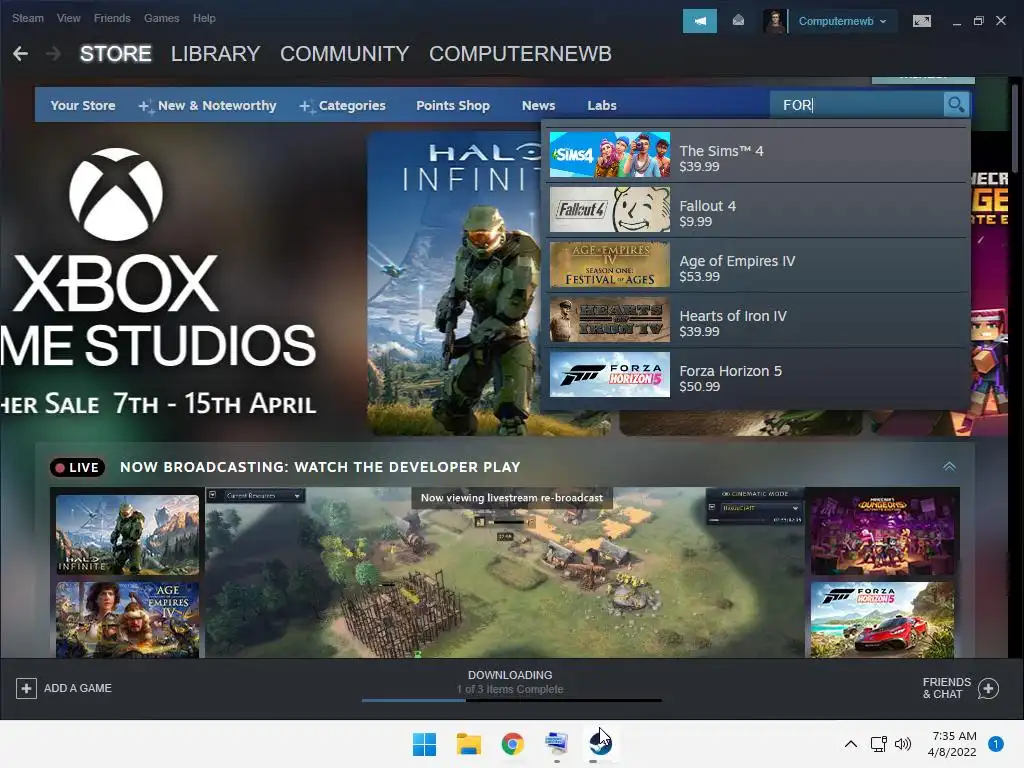This screenshot has height=768, width=1024.
Task: Click the store search magnifier button
Action: pyautogui.click(x=956, y=104)
